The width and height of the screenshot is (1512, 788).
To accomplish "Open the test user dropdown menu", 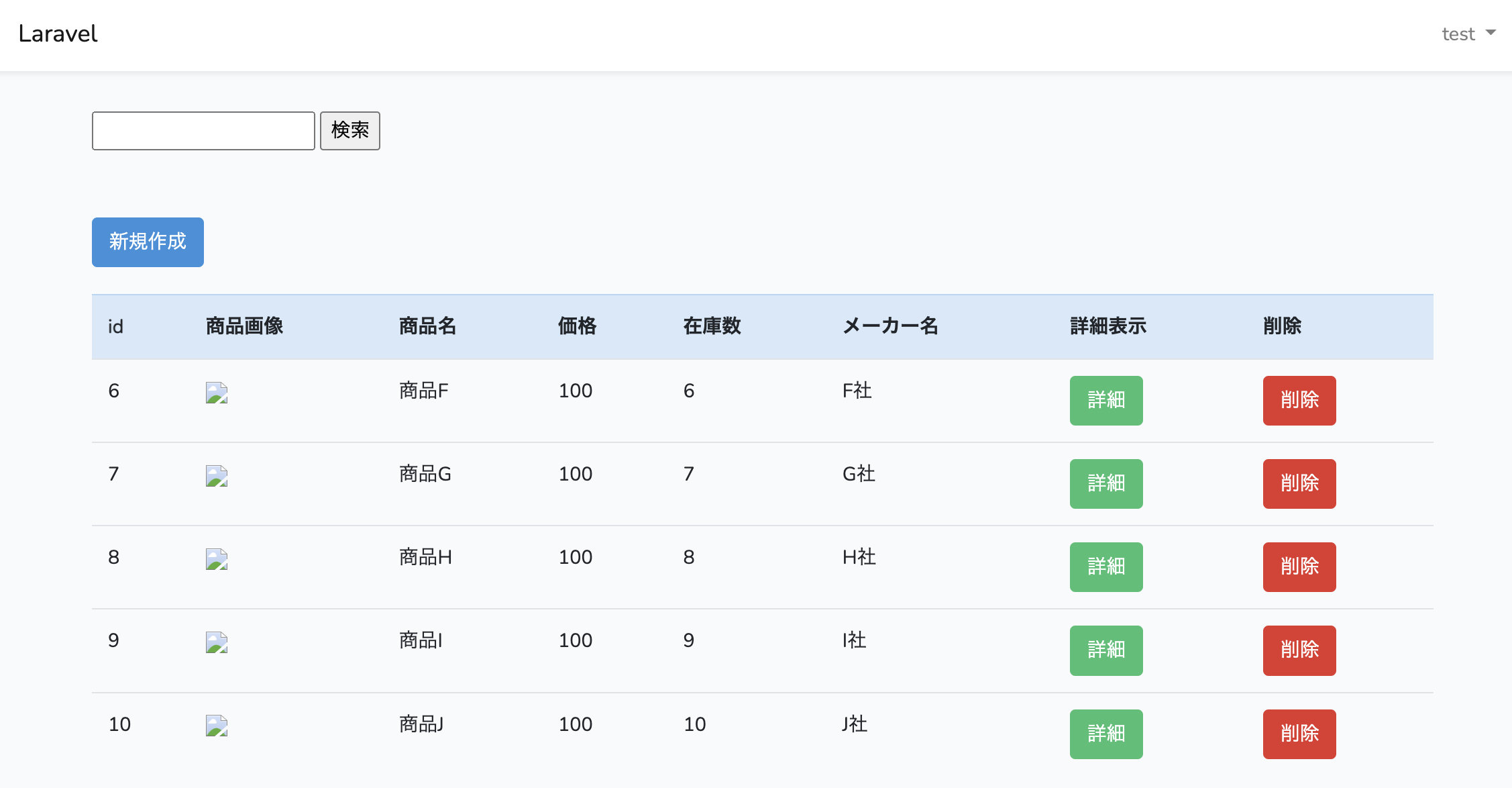I will pyautogui.click(x=1468, y=34).
